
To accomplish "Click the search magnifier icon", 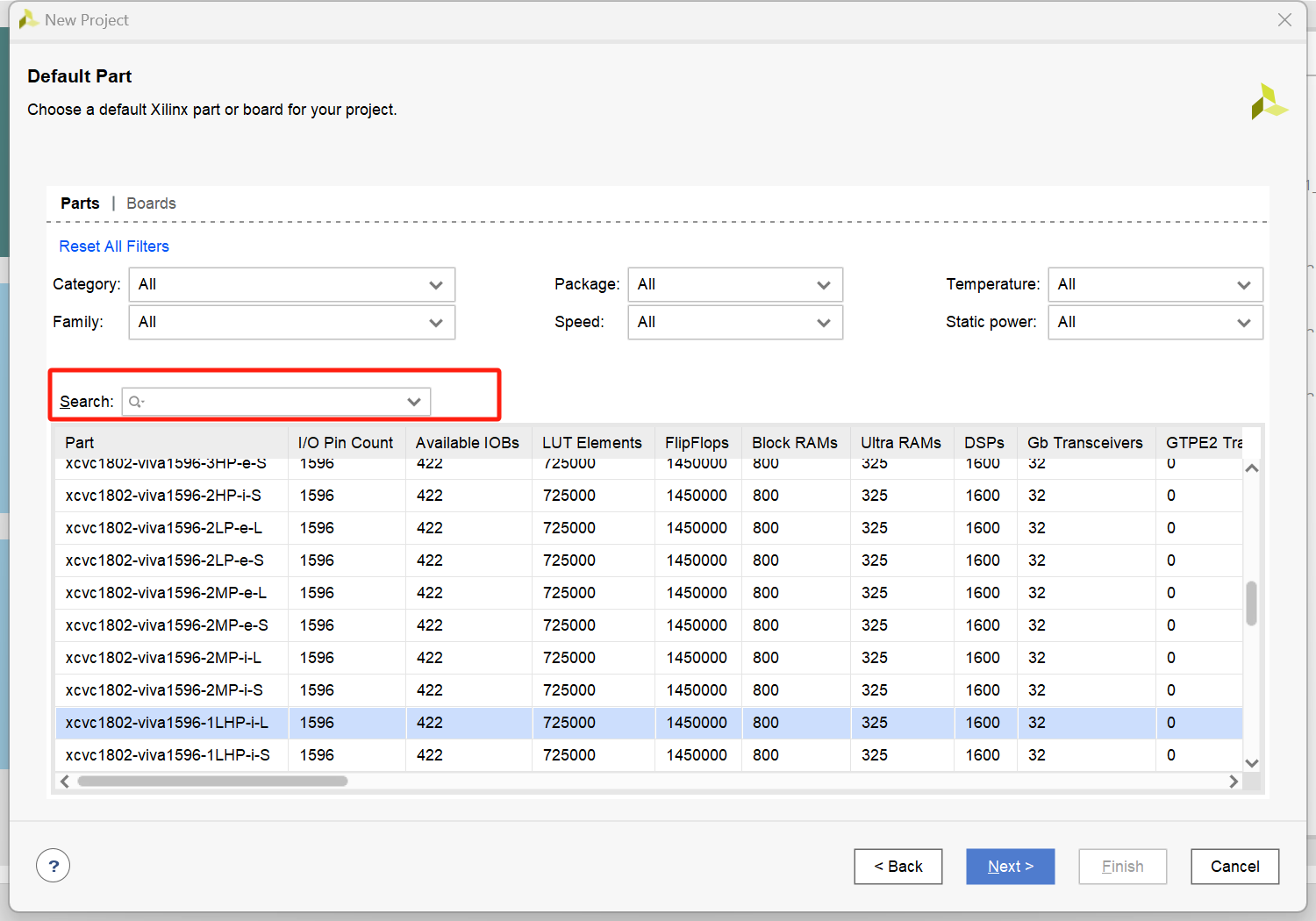I will pyautogui.click(x=135, y=402).
